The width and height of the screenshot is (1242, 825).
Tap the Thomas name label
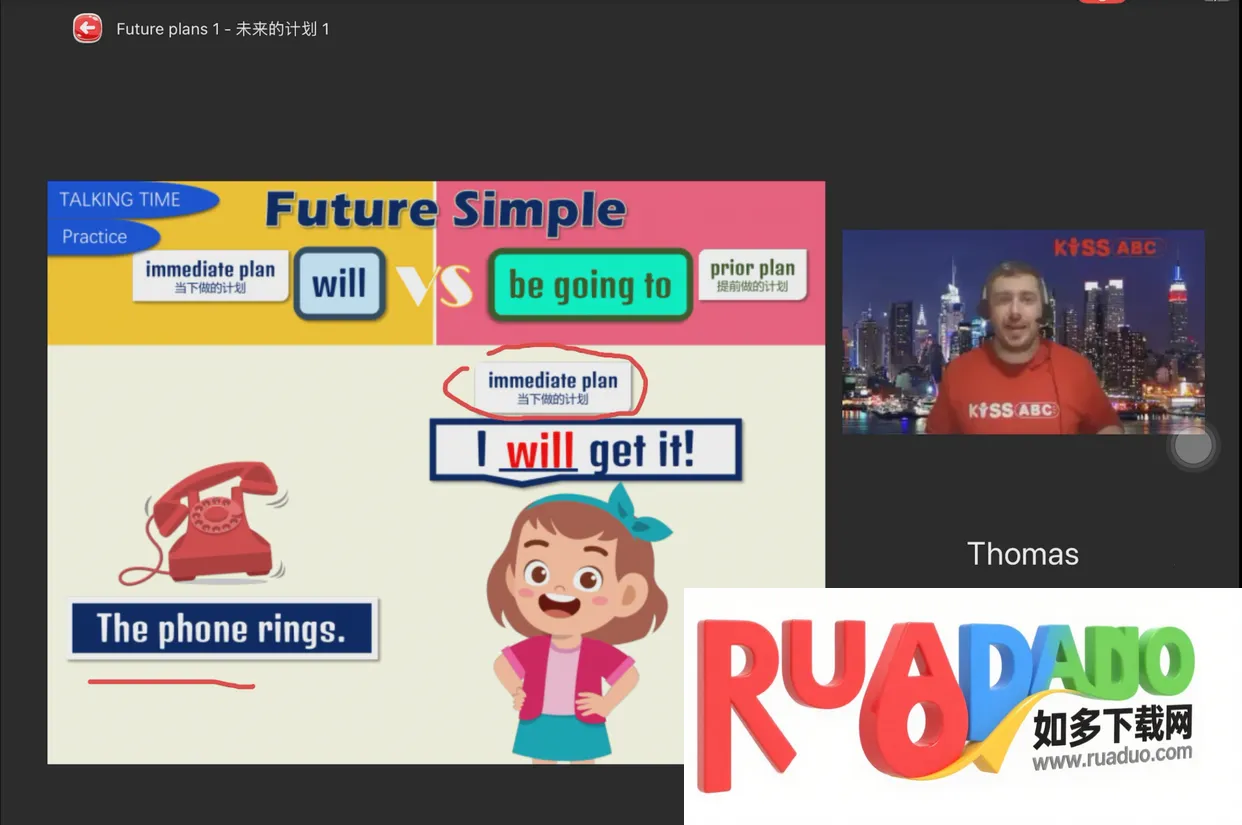click(x=1023, y=554)
